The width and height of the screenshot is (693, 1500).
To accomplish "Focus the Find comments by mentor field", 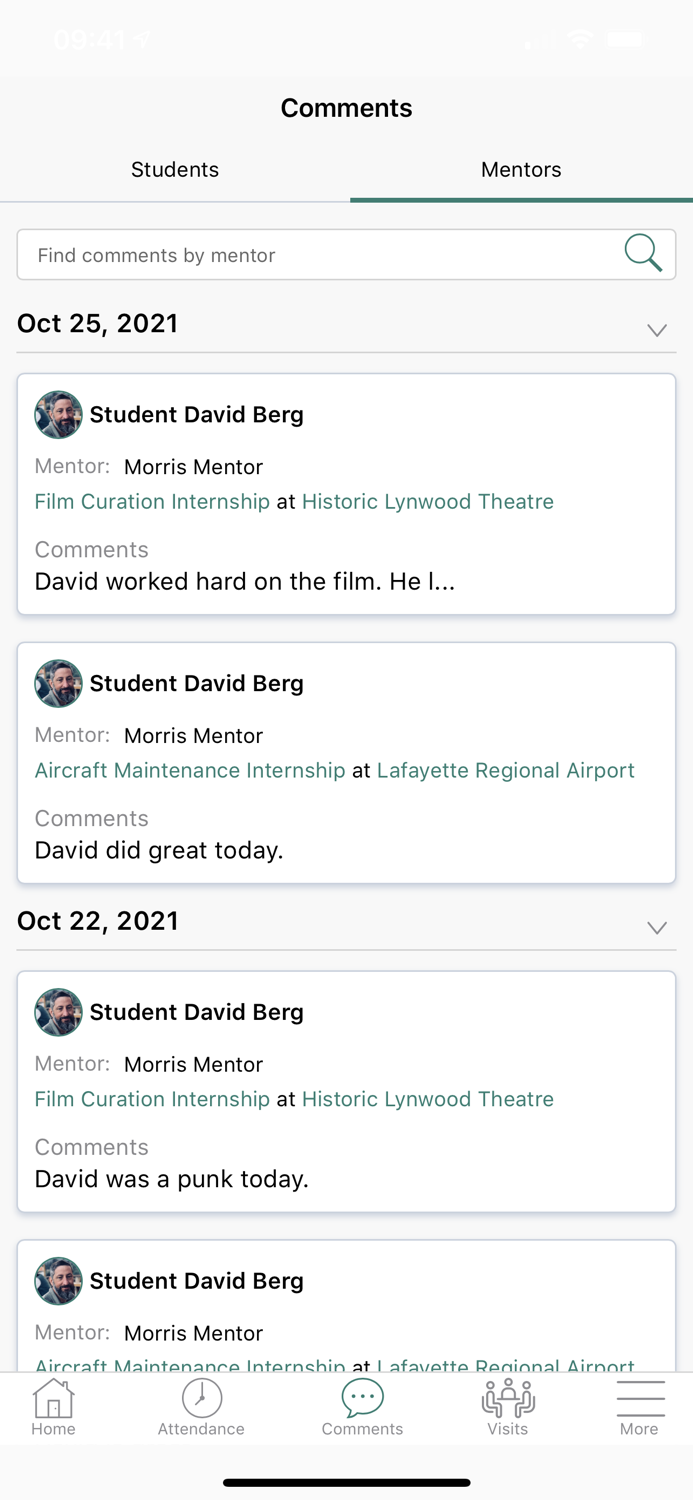I will [x=320, y=255].
